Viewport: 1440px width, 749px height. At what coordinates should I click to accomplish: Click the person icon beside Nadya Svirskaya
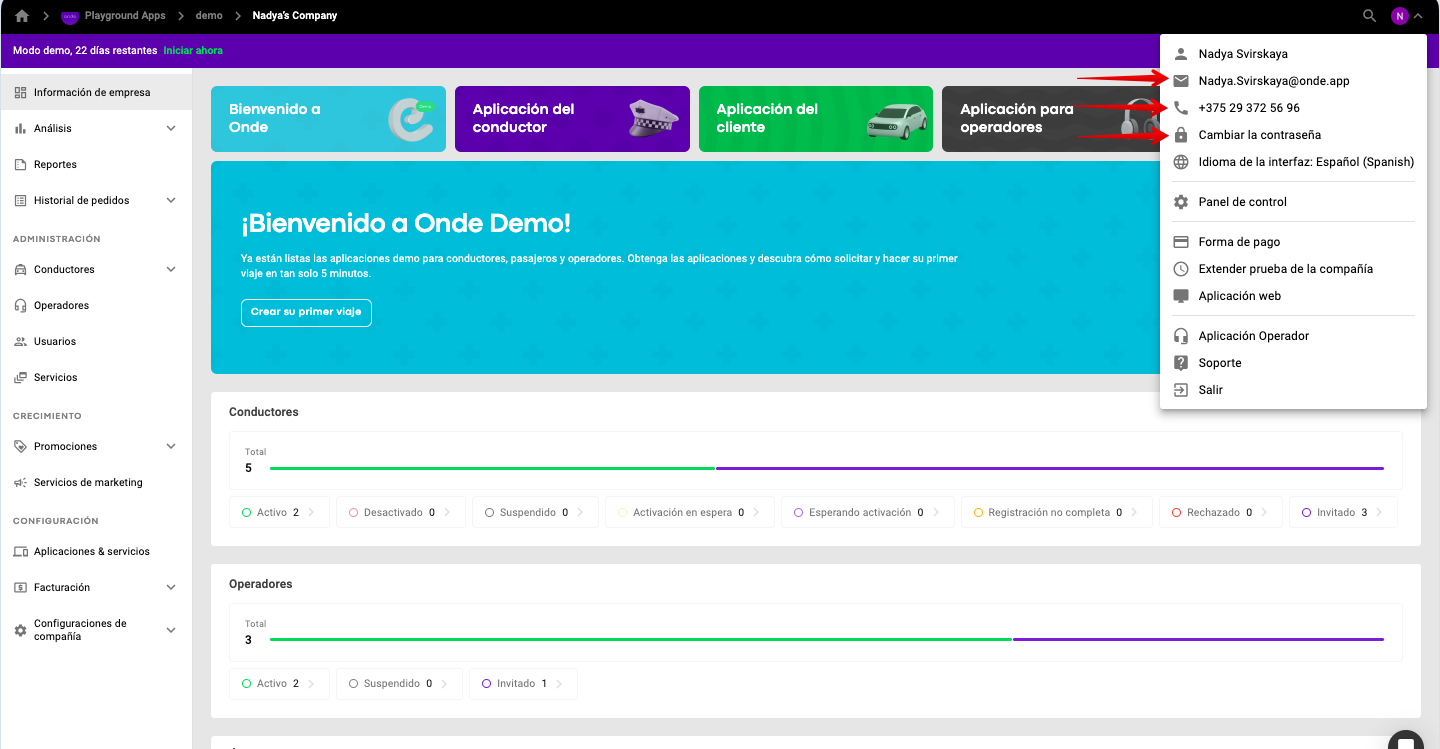click(x=1181, y=54)
